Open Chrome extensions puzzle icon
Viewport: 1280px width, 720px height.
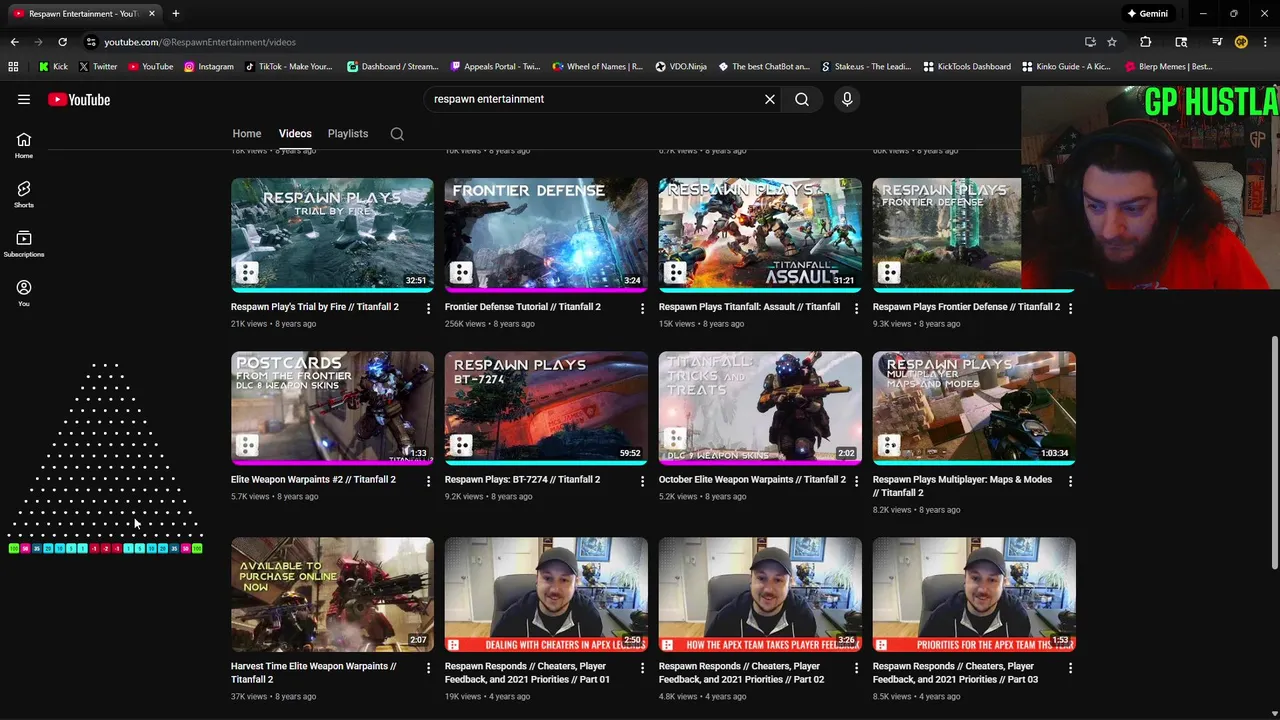(1146, 42)
